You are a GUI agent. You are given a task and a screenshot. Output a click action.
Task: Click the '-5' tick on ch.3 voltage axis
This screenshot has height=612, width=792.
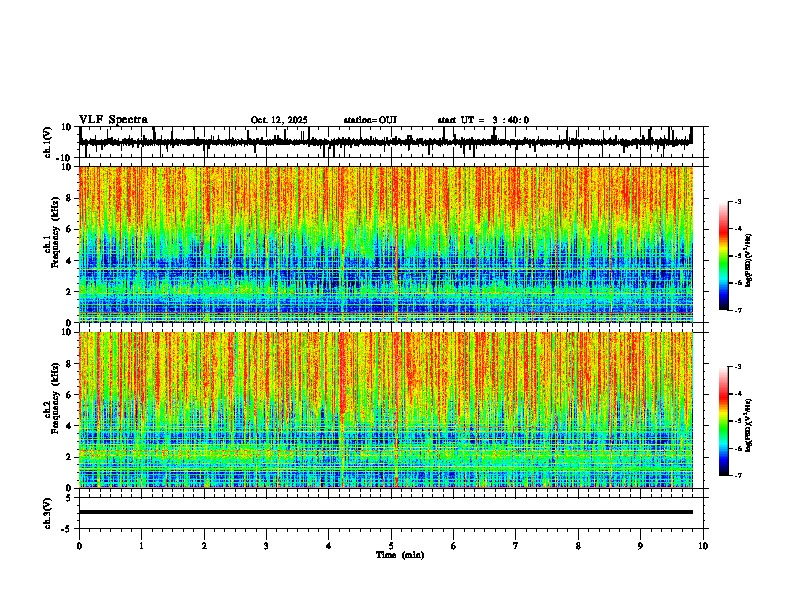pos(68,529)
